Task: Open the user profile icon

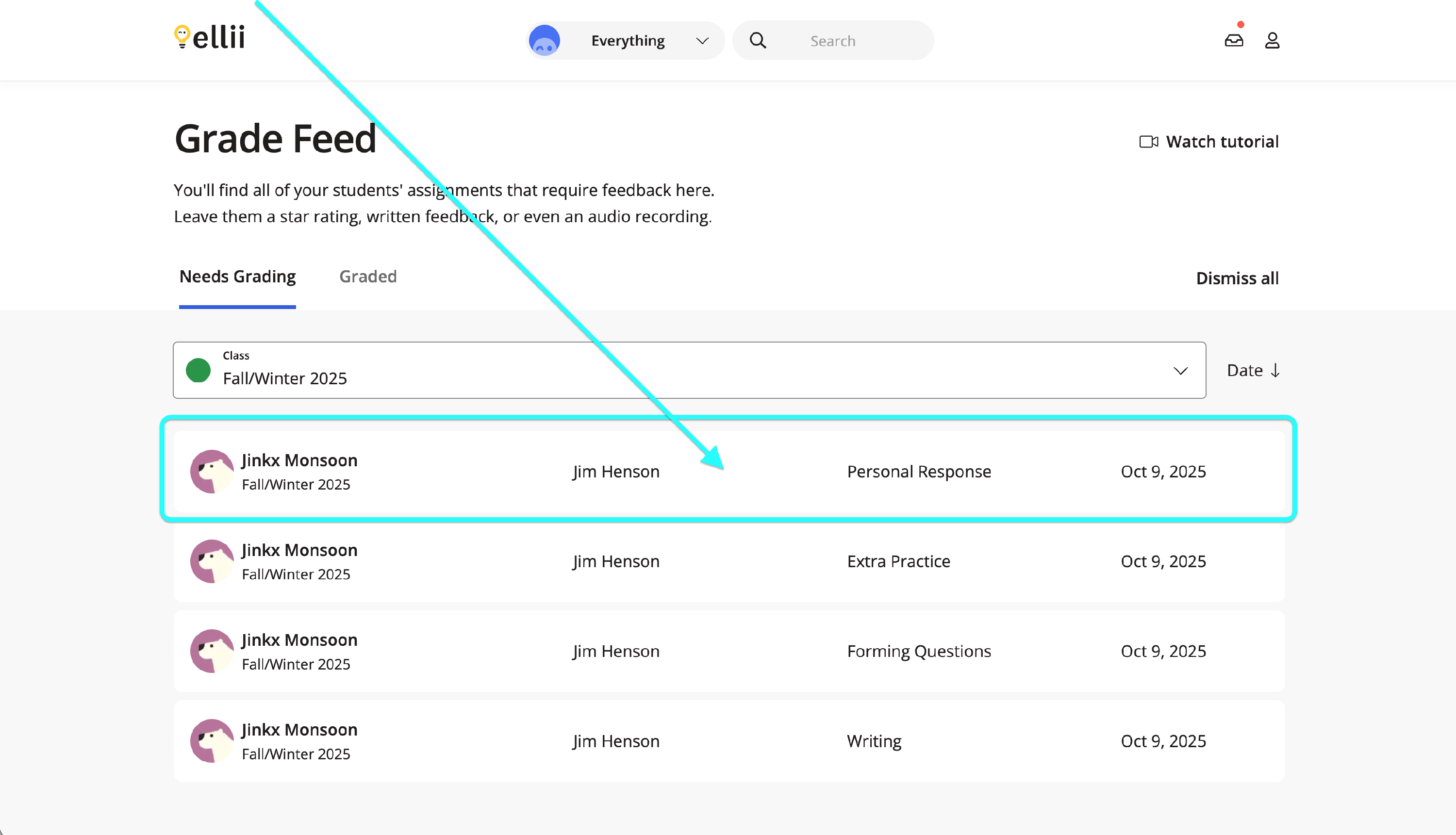Action: click(1272, 40)
